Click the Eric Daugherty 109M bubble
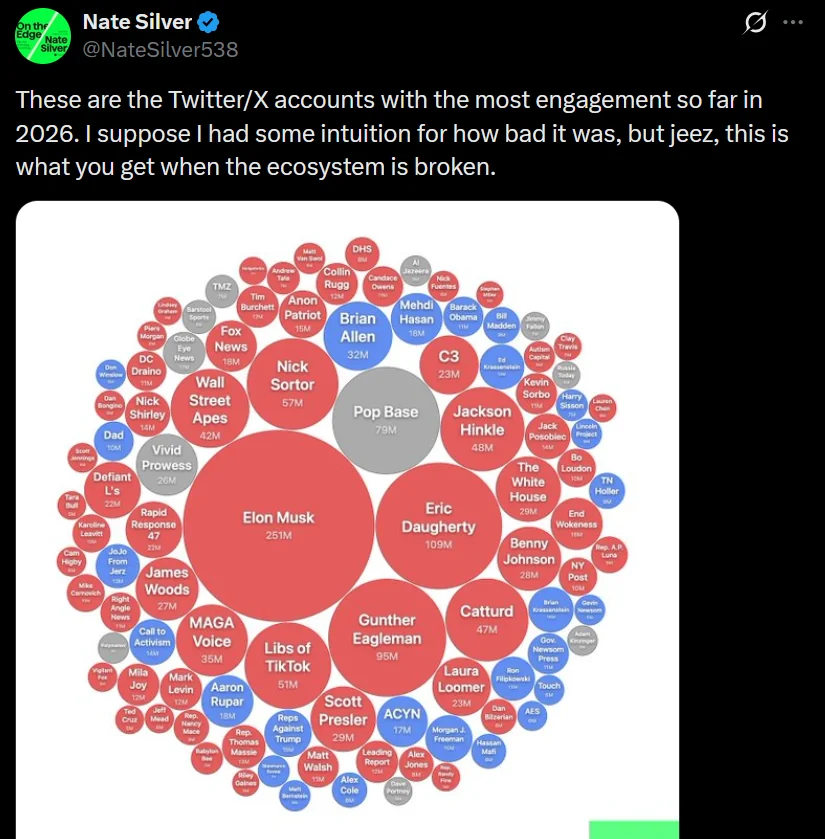Image resolution: width=825 pixels, height=839 pixels. coord(437,525)
